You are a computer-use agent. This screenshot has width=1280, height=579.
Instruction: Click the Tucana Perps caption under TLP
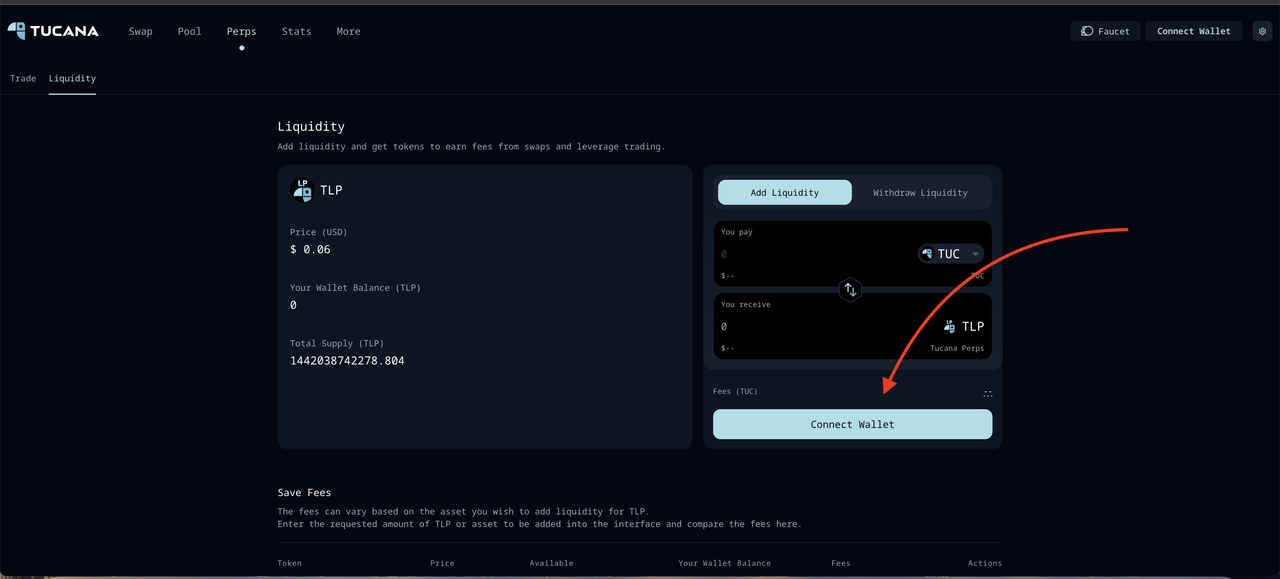coord(957,348)
